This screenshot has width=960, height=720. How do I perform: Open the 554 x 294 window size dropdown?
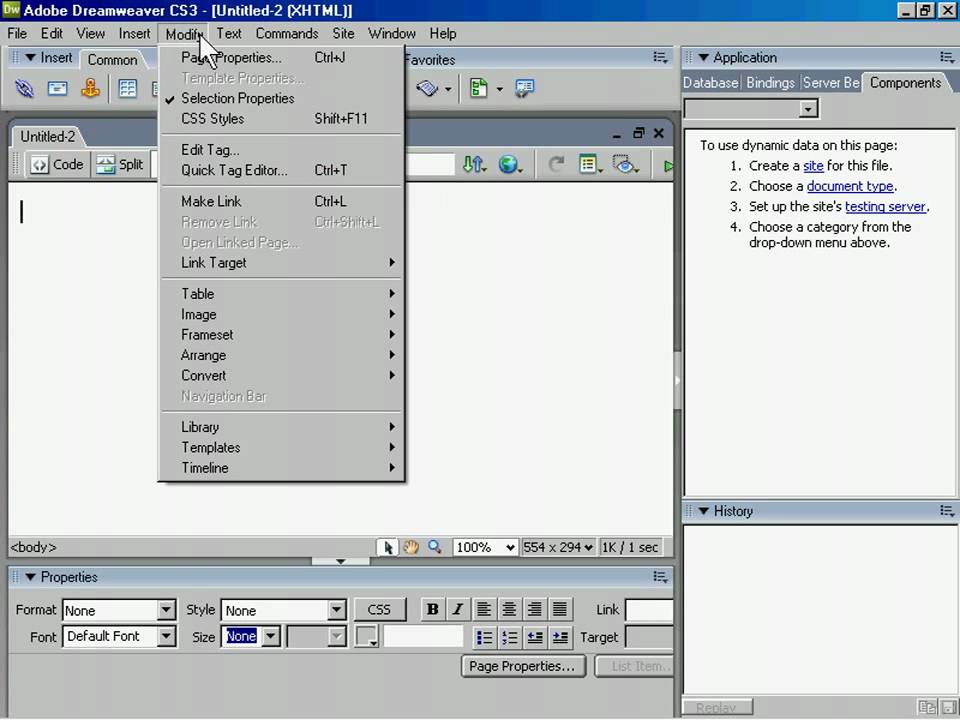tap(558, 547)
